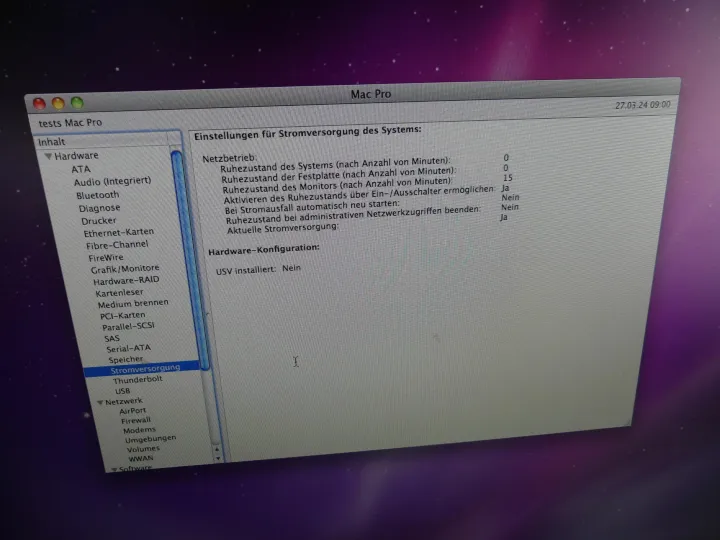The image size is (720, 540).
Task: Click the USV installiert: Nein line
Action: click(259, 270)
